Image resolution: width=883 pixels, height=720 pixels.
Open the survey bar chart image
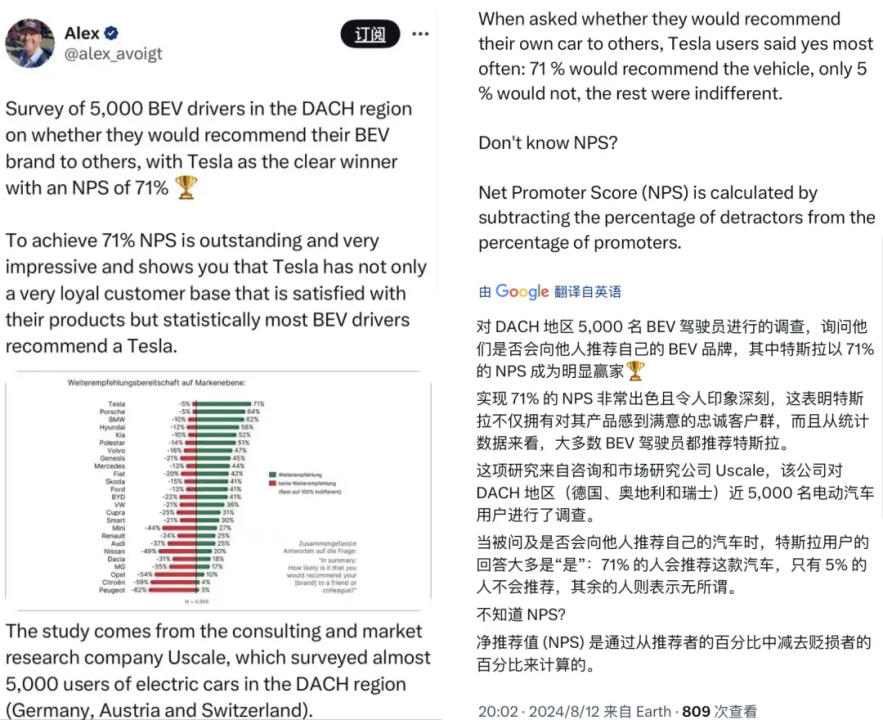[218, 491]
